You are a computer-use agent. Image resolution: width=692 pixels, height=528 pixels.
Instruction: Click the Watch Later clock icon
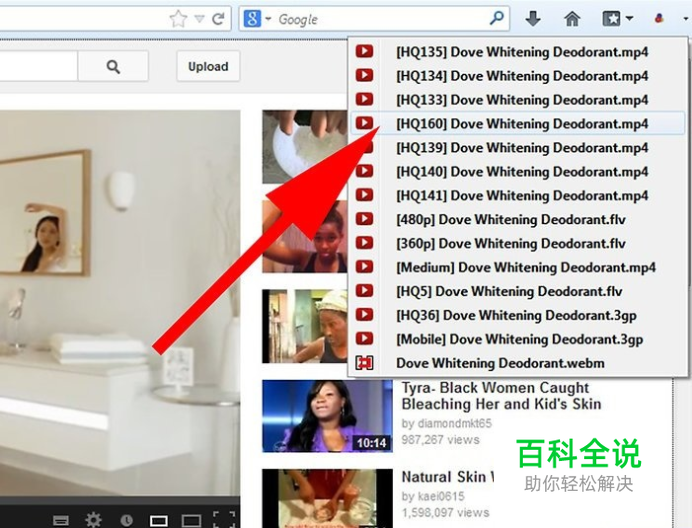click(x=127, y=520)
